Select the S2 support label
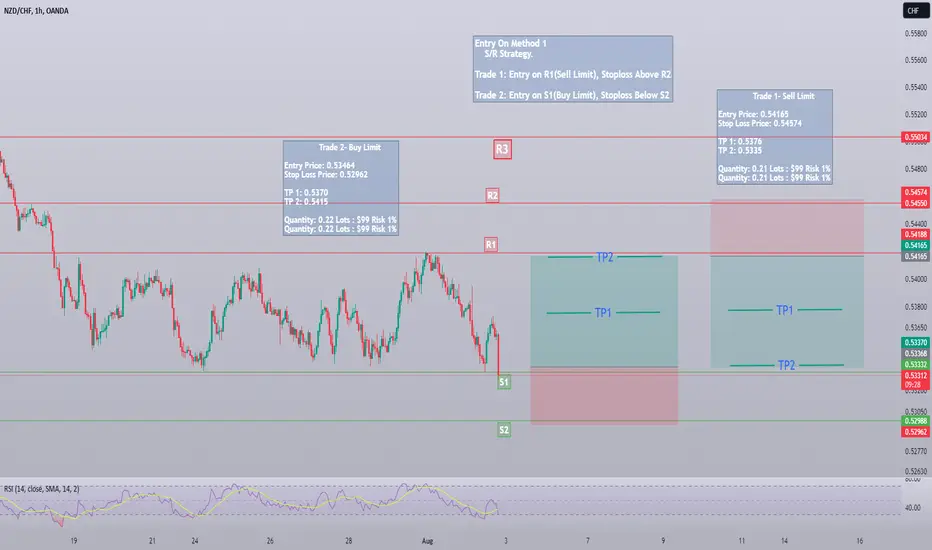Viewport: 932px width, 550px height. [503, 430]
